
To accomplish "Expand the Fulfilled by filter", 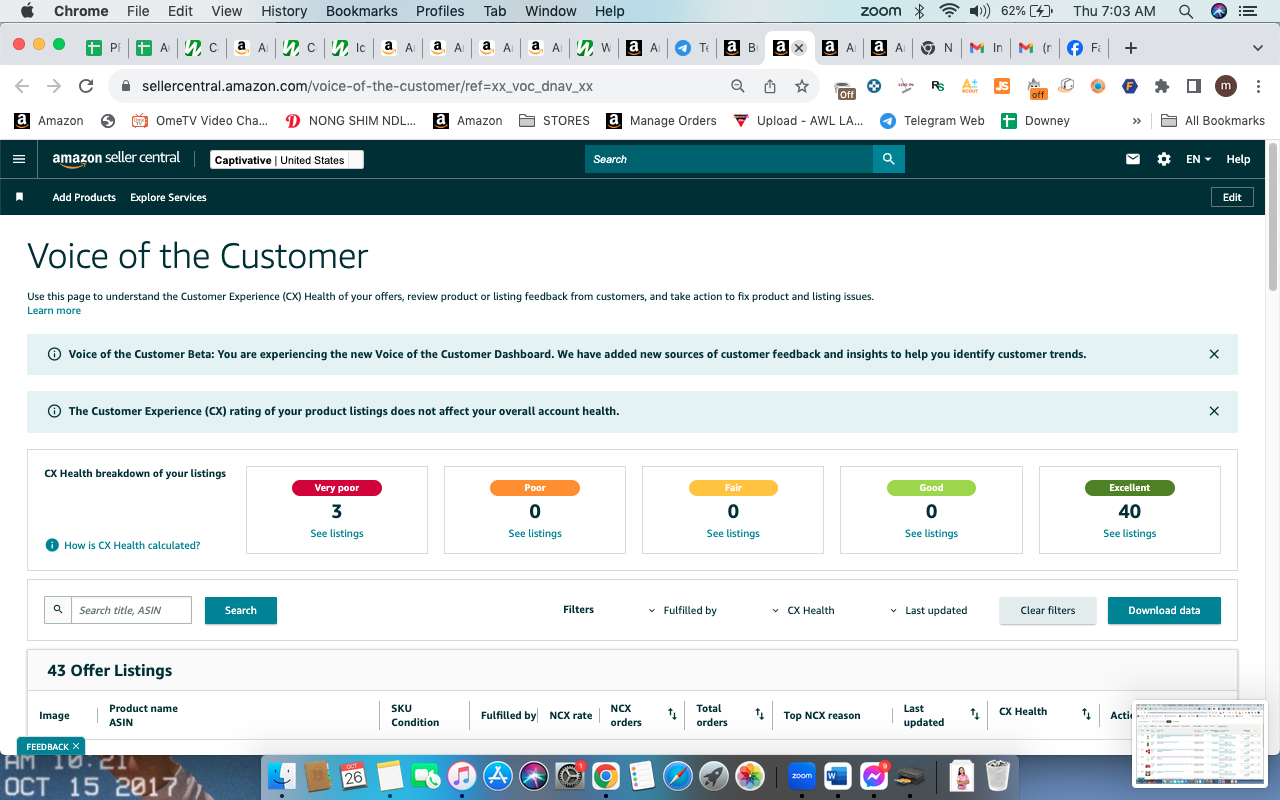I will (683, 610).
